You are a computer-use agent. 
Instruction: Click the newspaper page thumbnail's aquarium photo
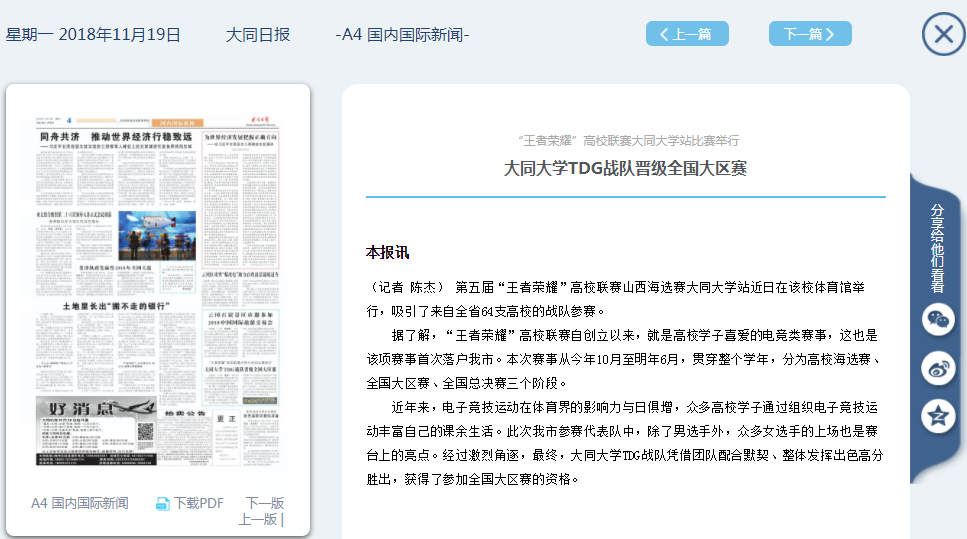tap(157, 236)
